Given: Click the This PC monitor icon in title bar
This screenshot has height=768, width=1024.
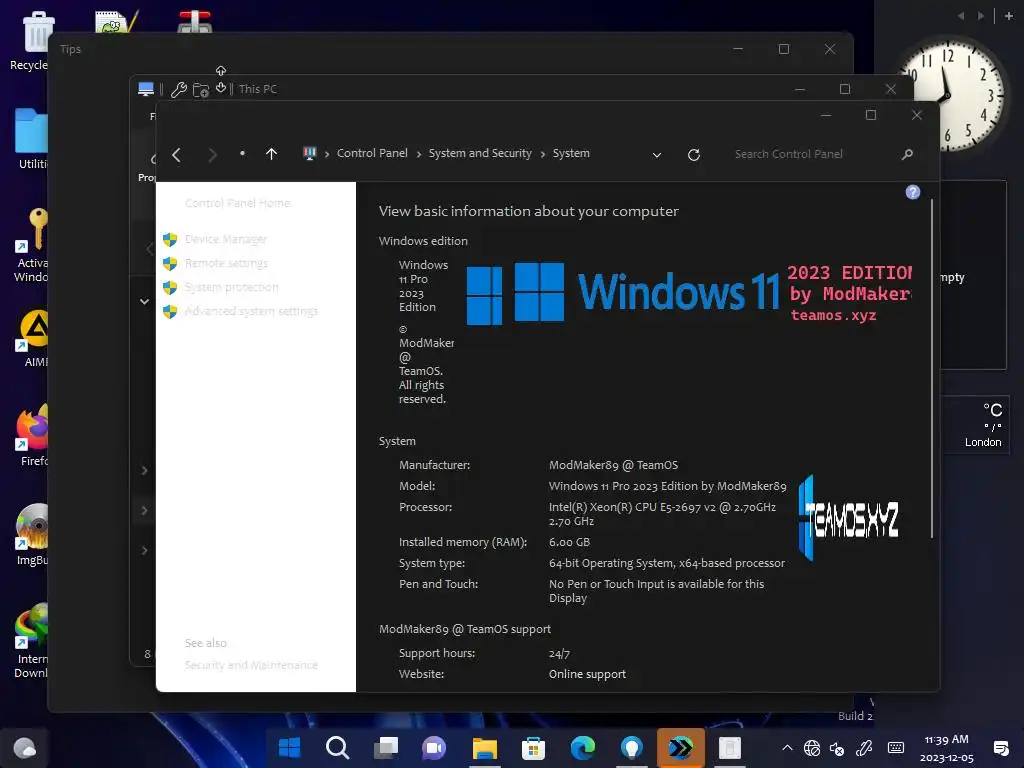Looking at the screenshot, I should pyautogui.click(x=146, y=89).
